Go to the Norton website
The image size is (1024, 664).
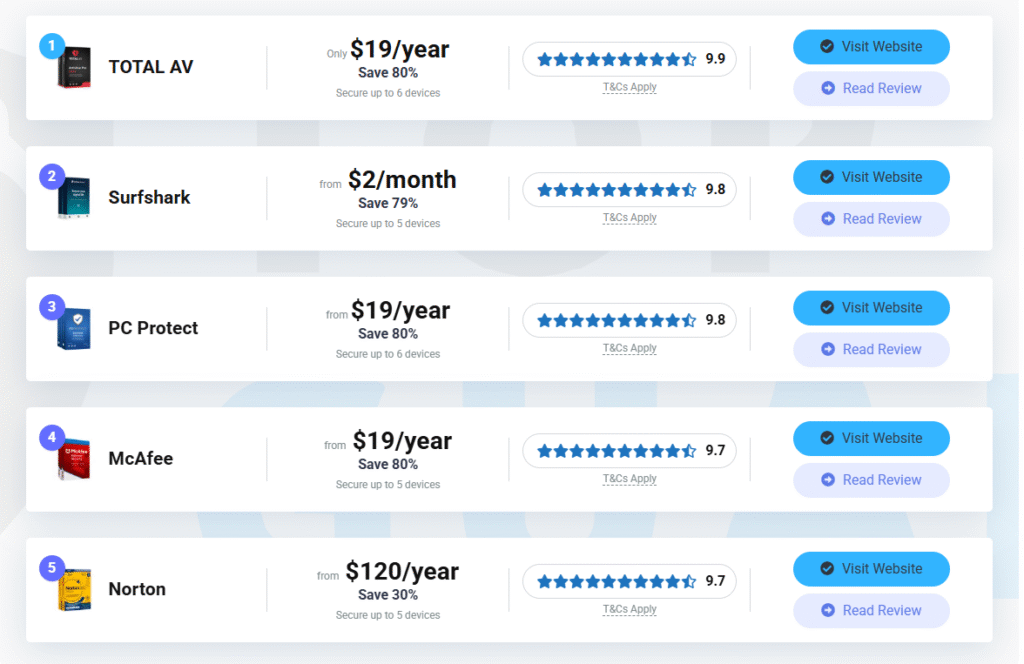pyautogui.click(x=871, y=569)
